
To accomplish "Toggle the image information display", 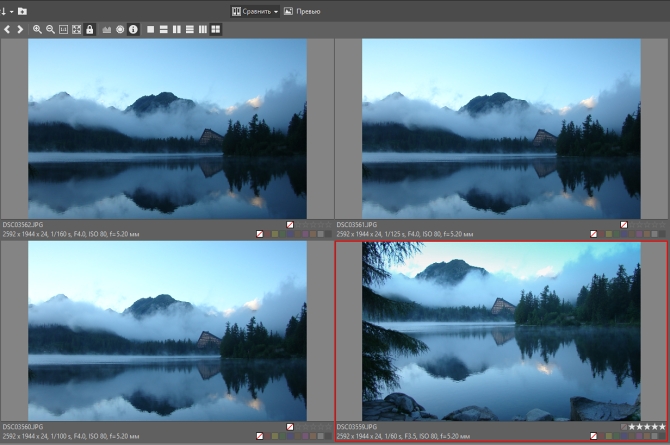I will (x=133, y=30).
